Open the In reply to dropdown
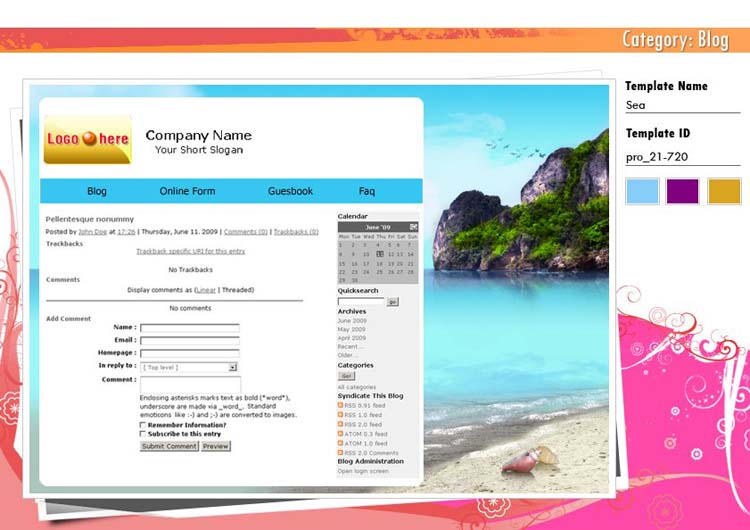This screenshot has height=530, width=750. (x=233, y=367)
